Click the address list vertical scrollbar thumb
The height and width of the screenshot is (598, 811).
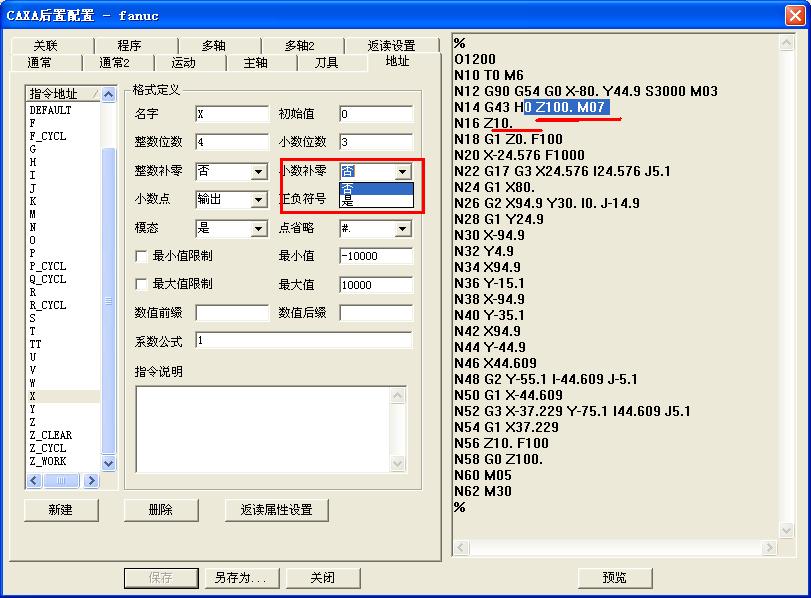pos(109,301)
